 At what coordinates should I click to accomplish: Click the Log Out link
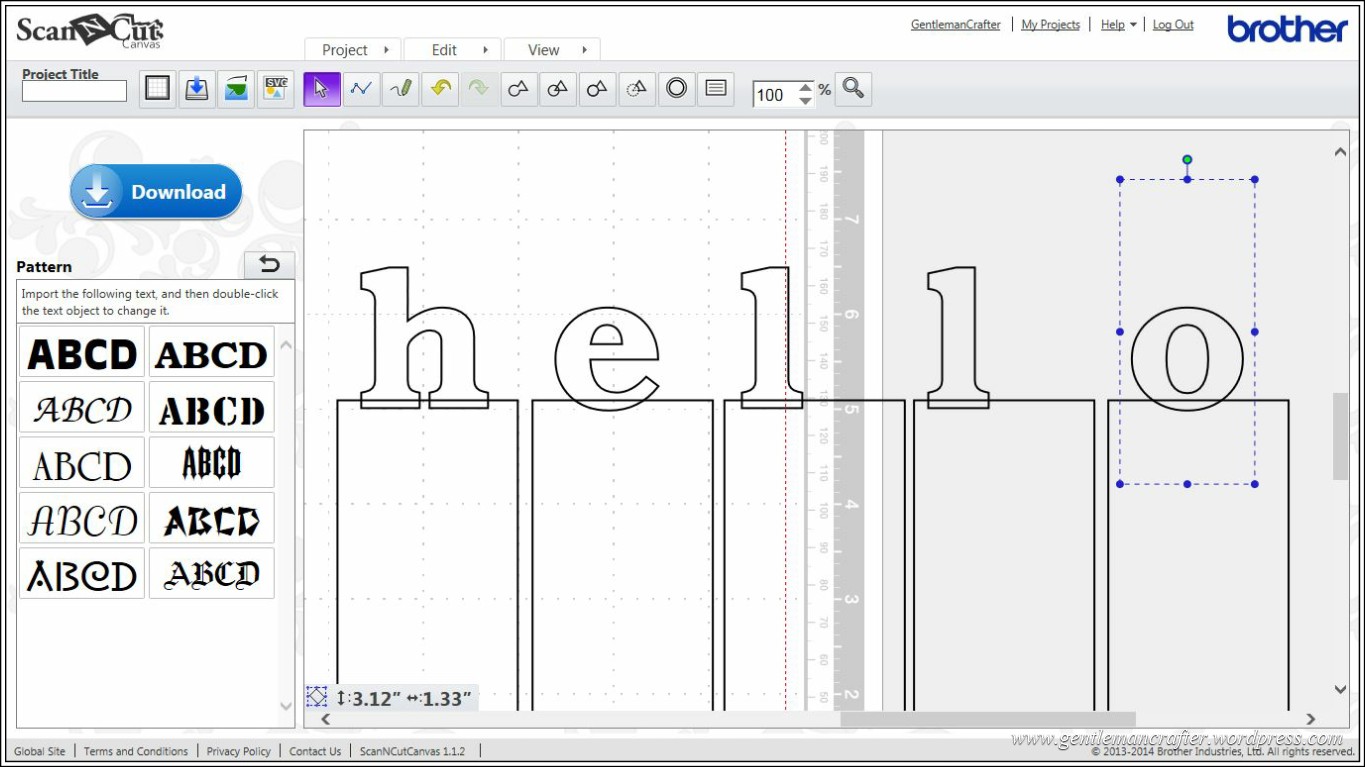1173,25
